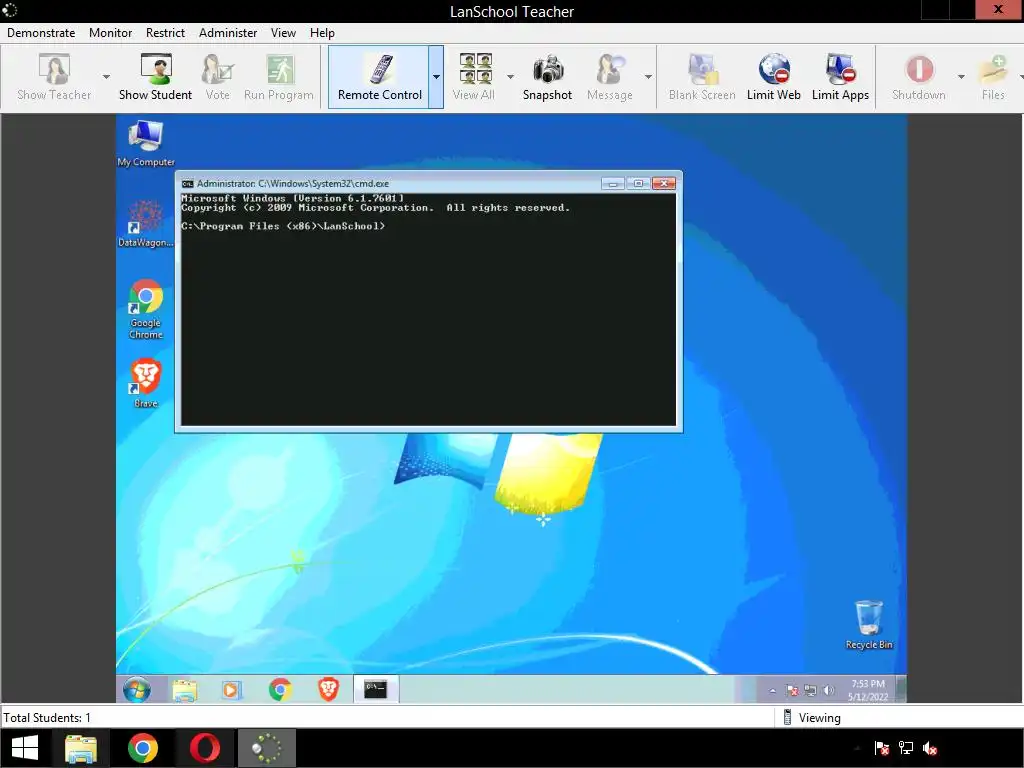Click the student's Windows 7 Start orb
Image resolution: width=1024 pixels, height=768 pixels.
coord(137,690)
